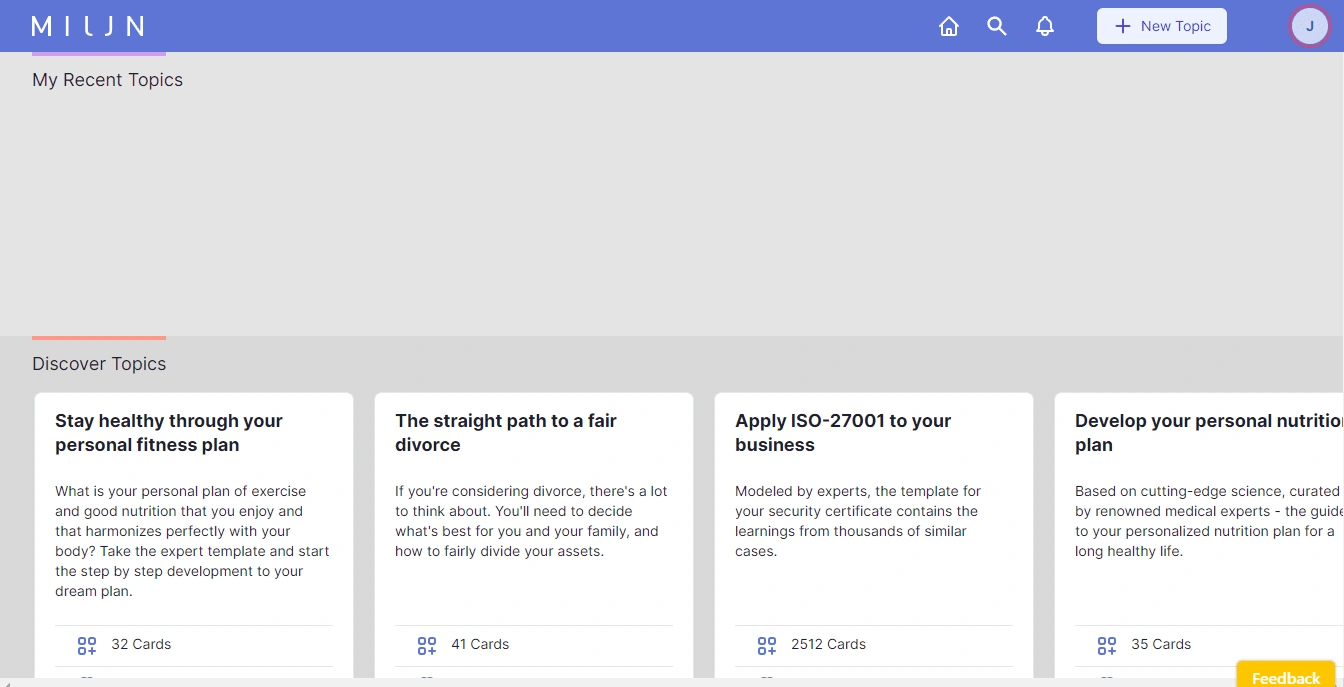Open "Stay healthy through your personal fitness plan"
Image resolution: width=1344 pixels, height=687 pixels.
pyautogui.click(x=169, y=433)
